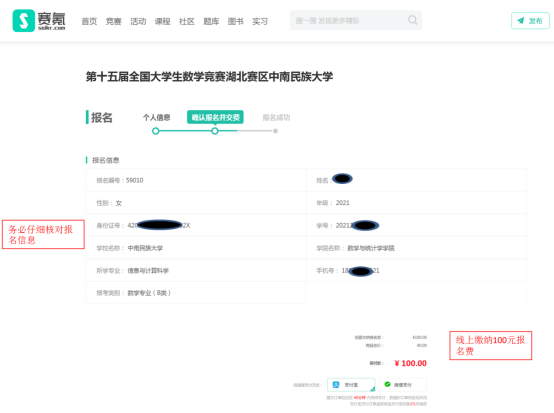
Task: Open the 课程 navigation item
Action: 162,21
